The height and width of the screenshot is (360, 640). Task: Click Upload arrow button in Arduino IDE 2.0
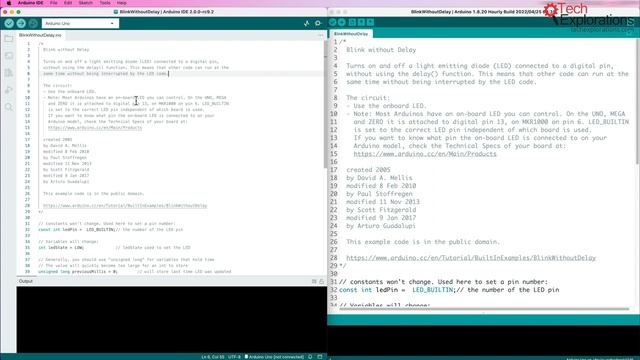pos(21,24)
